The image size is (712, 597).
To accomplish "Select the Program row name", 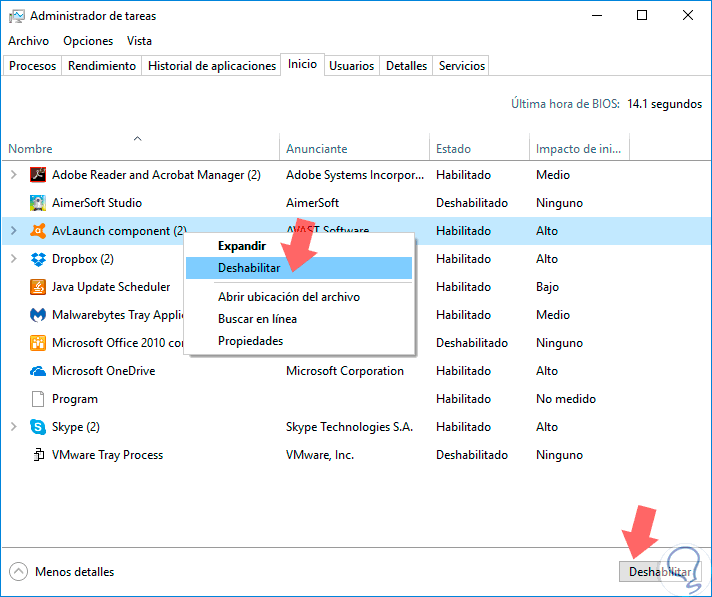I will pyautogui.click(x=75, y=399).
